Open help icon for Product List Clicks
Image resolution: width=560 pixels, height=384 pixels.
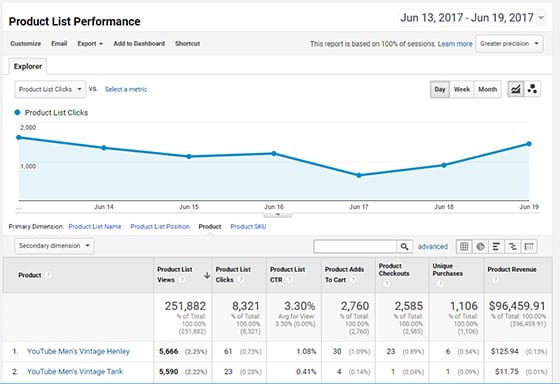241,280
